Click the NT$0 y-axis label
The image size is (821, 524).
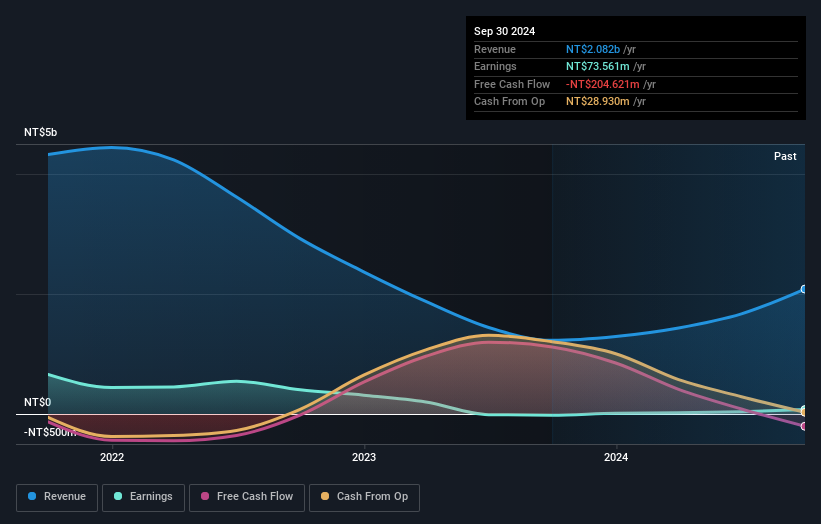coord(38,402)
